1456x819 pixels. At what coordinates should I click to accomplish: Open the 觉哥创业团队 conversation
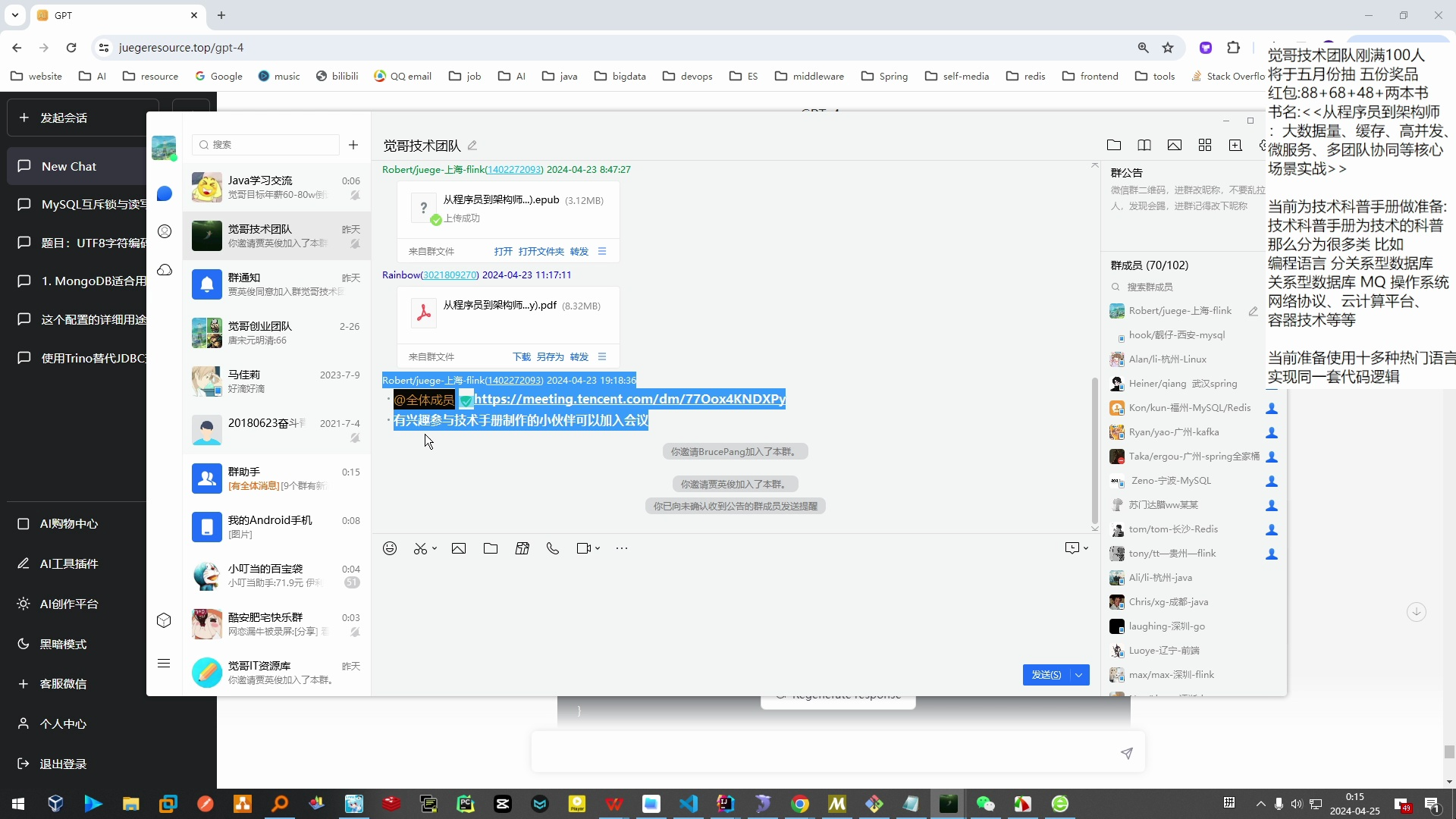277,333
